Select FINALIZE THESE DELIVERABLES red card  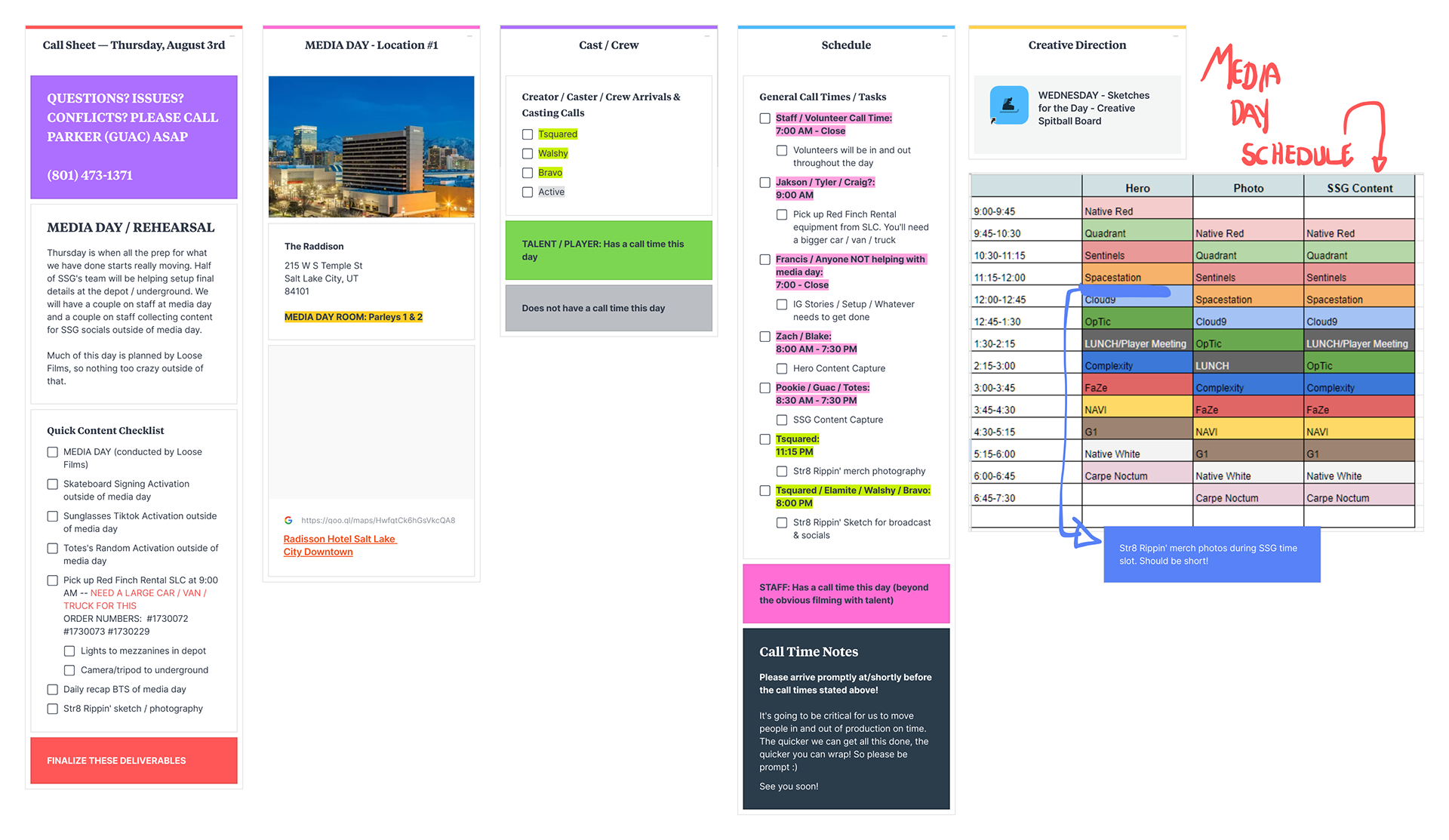134,761
